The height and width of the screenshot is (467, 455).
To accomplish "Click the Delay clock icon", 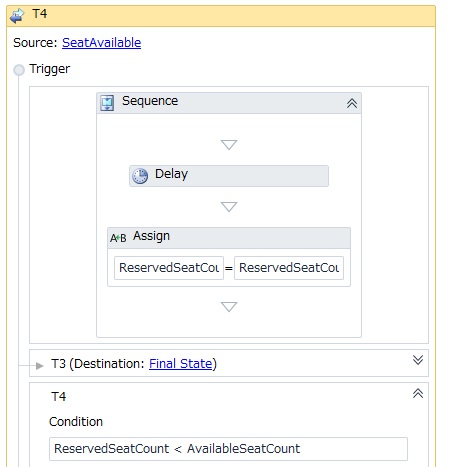I will click(140, 176).
